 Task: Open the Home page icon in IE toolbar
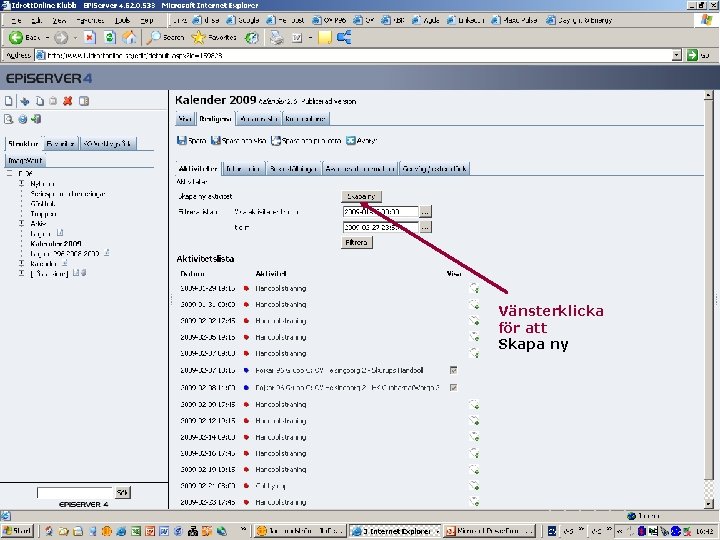(129, 37)
